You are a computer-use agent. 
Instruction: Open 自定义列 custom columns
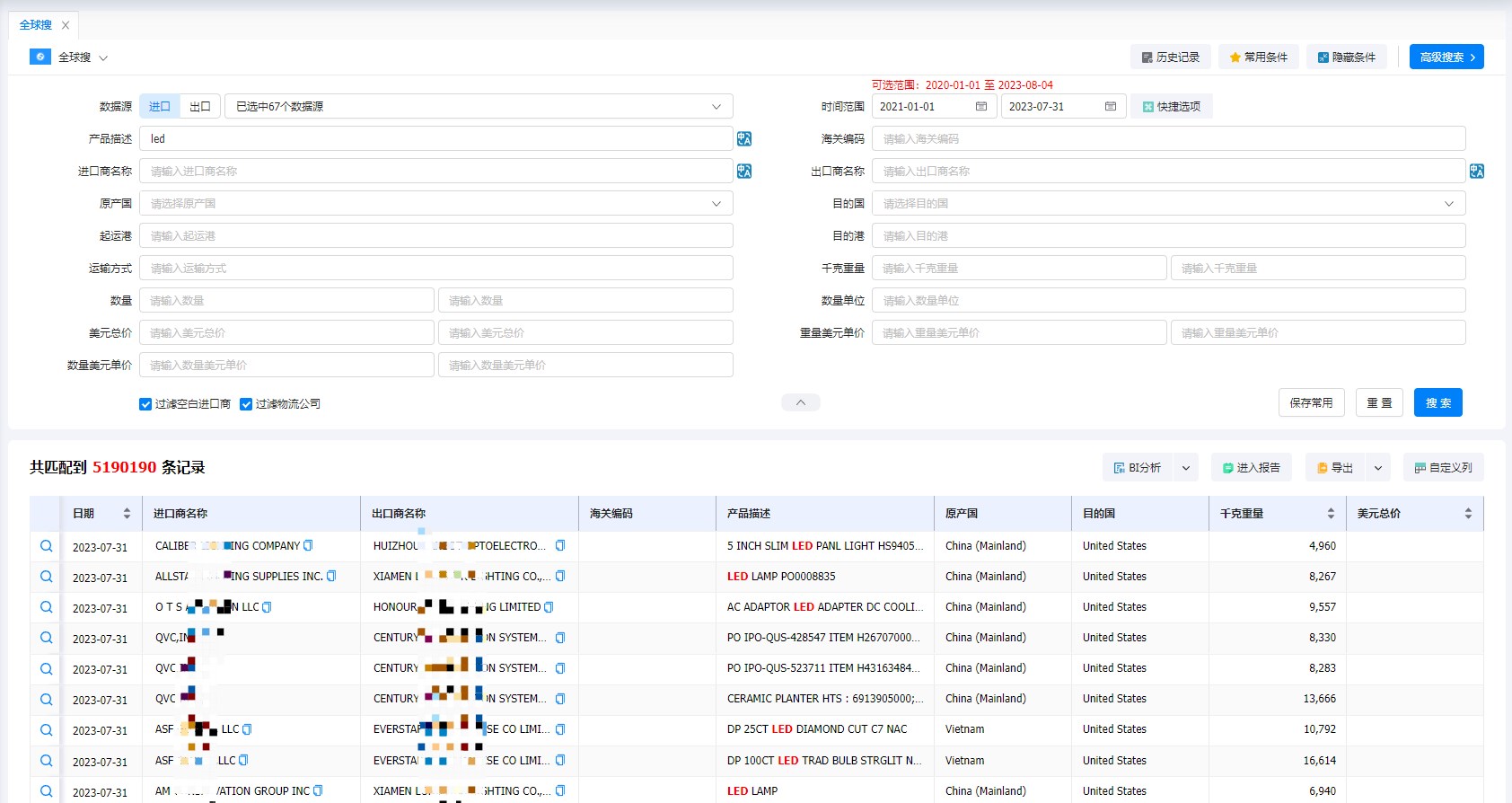tap(1444, 468)
